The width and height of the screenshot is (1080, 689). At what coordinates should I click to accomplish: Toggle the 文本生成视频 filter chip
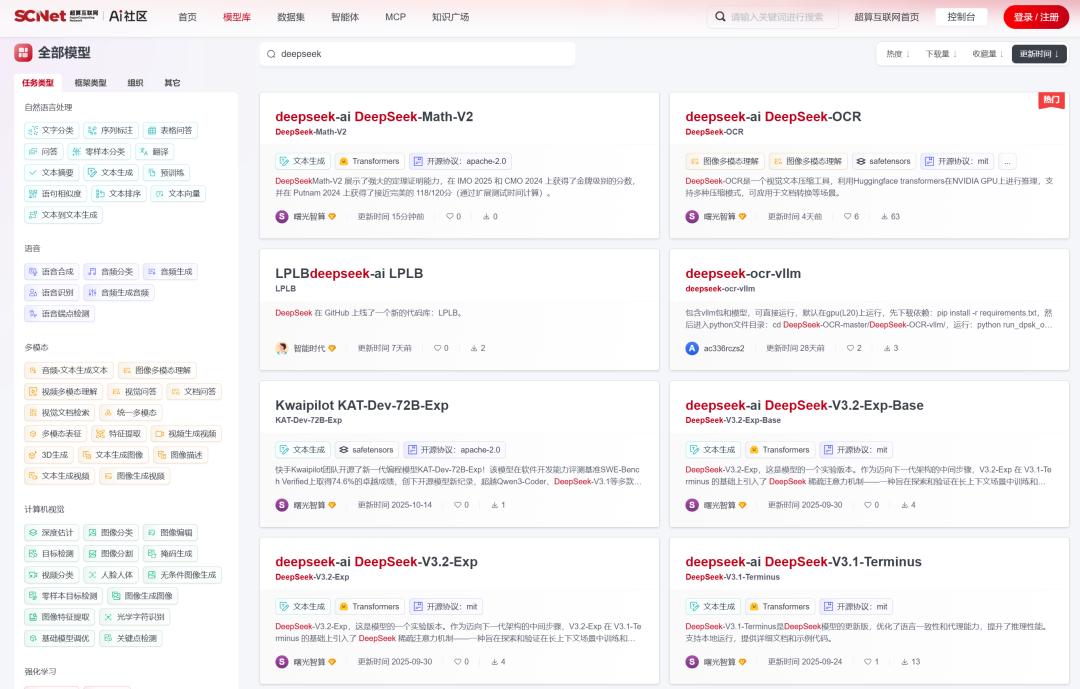59,476
